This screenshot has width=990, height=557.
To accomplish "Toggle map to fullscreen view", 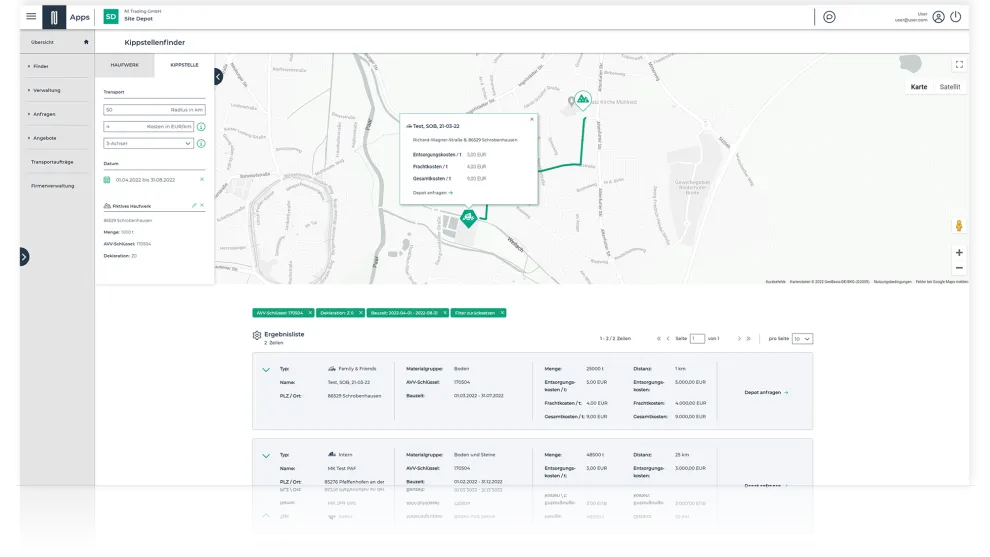I will tap(959, 65).
